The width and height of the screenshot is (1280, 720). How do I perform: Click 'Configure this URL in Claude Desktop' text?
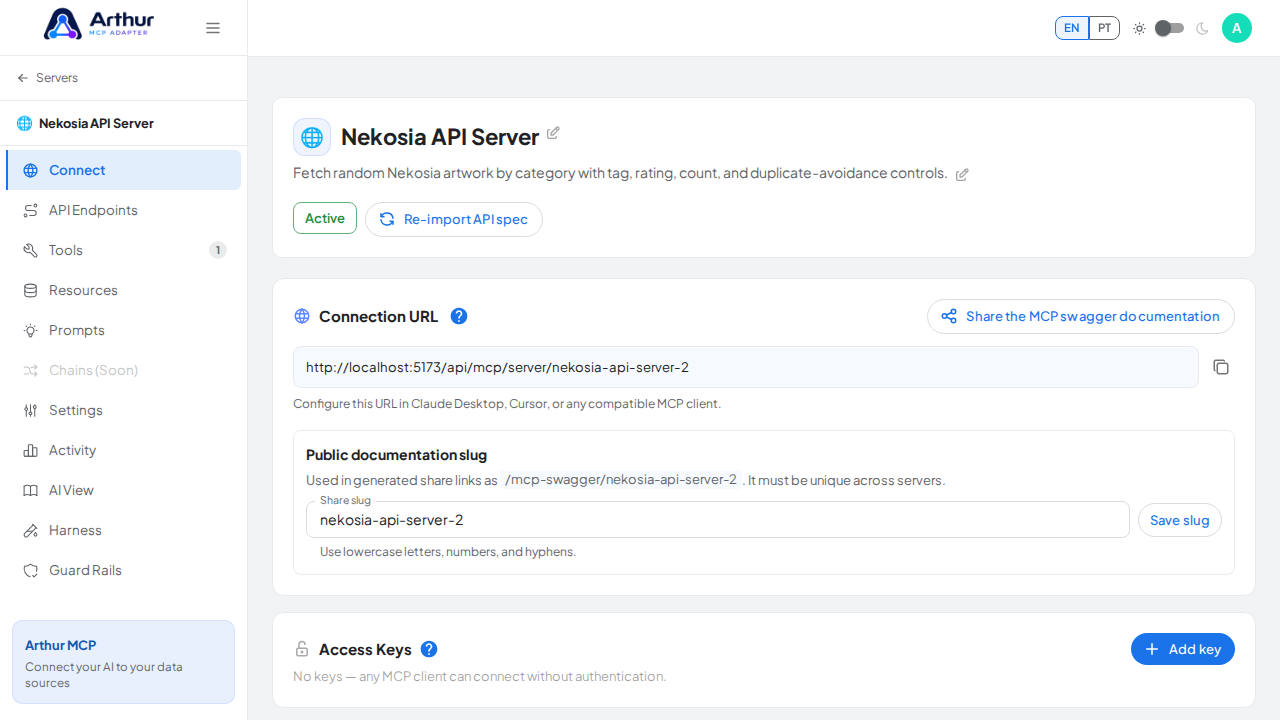(x=507, y=404)
